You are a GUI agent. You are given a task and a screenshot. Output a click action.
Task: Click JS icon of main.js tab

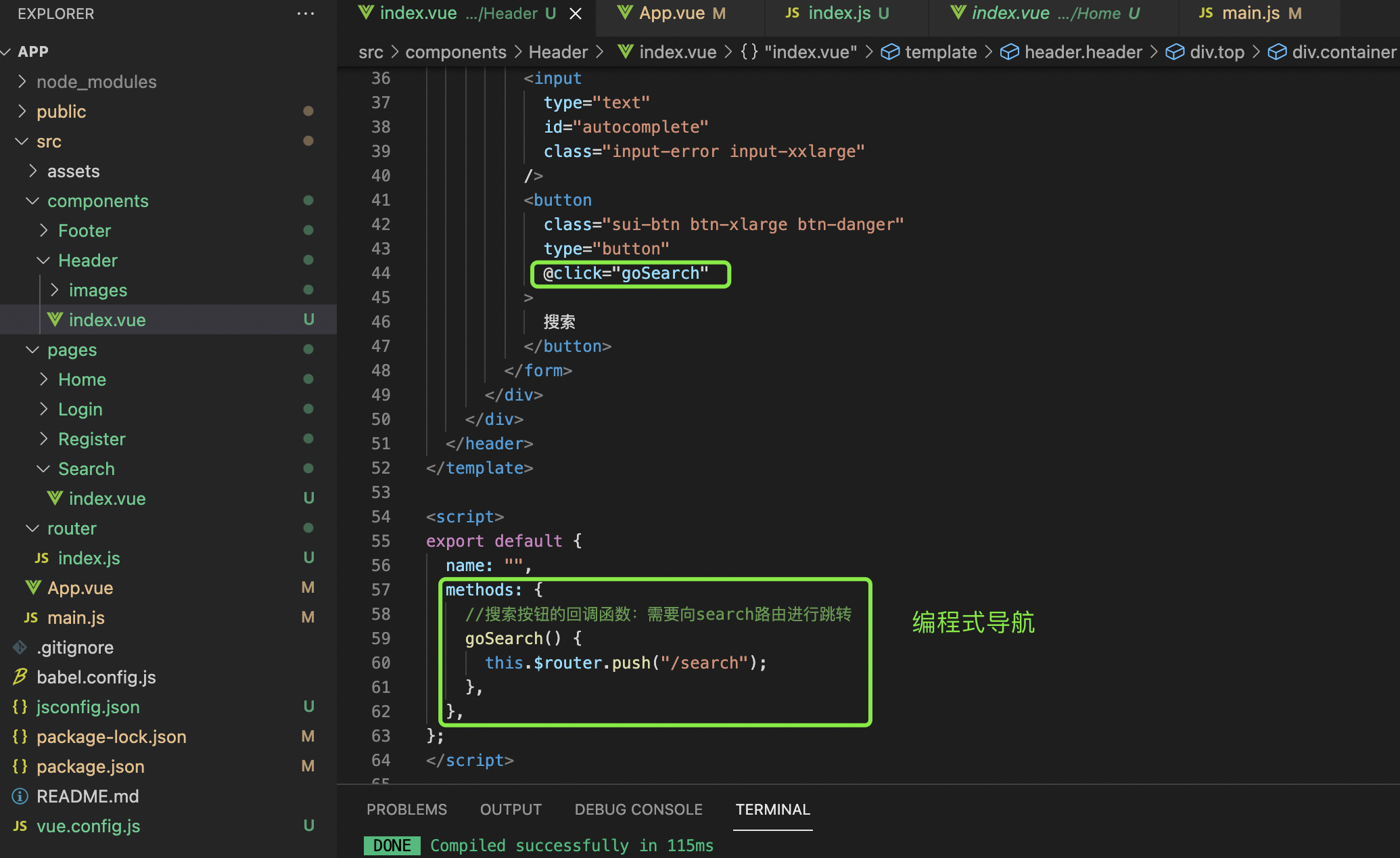pyautogui.click(x=1206, y=13)
